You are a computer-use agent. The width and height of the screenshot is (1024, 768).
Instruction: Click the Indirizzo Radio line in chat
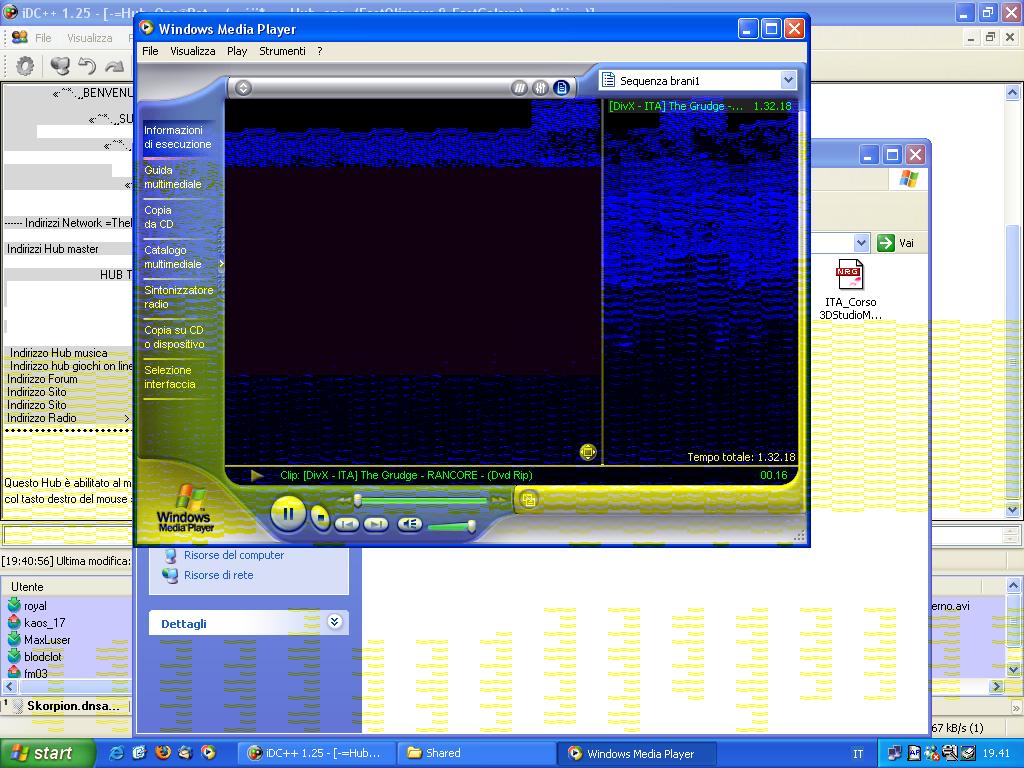(x=42, y=418)
